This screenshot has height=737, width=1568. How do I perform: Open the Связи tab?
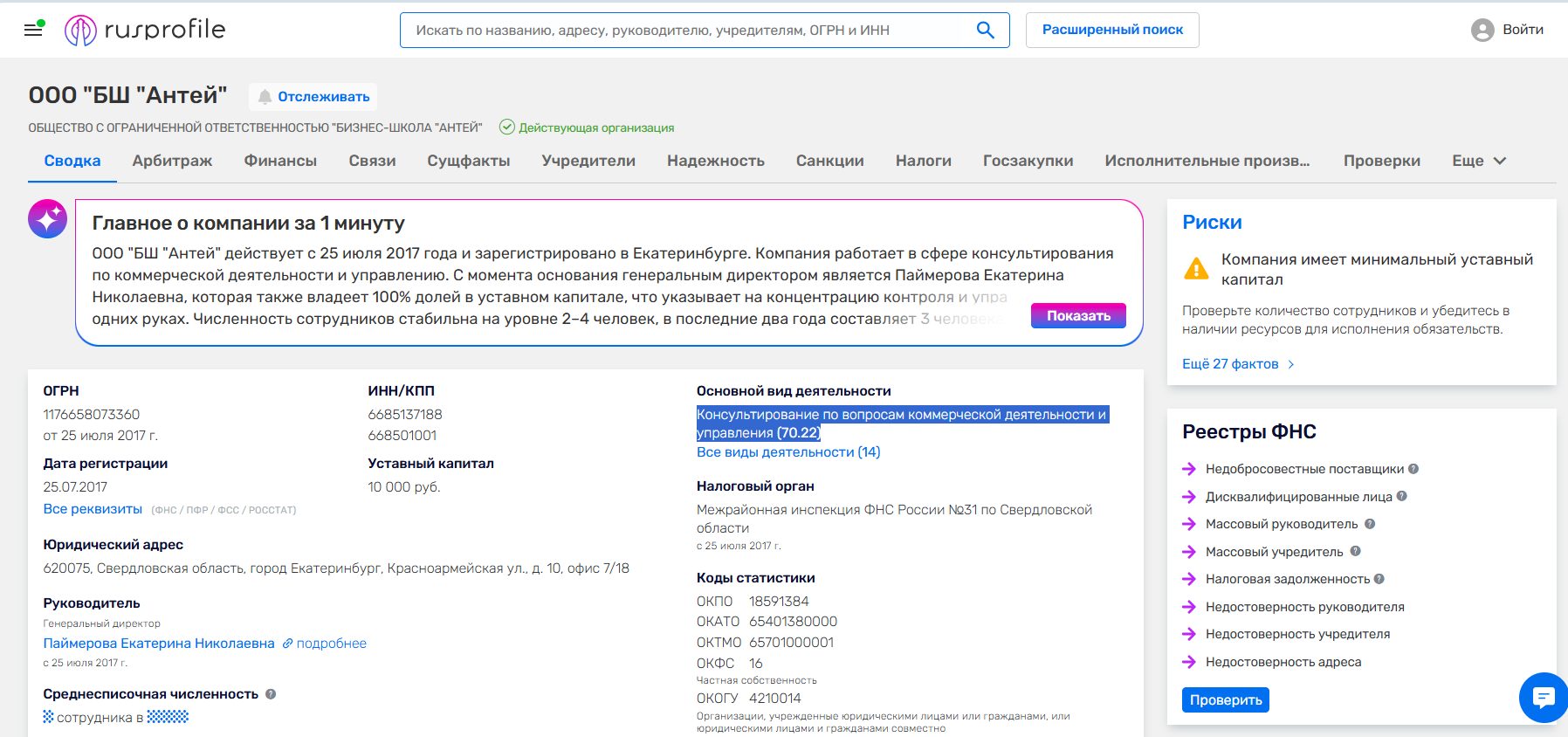pos(372,161)
